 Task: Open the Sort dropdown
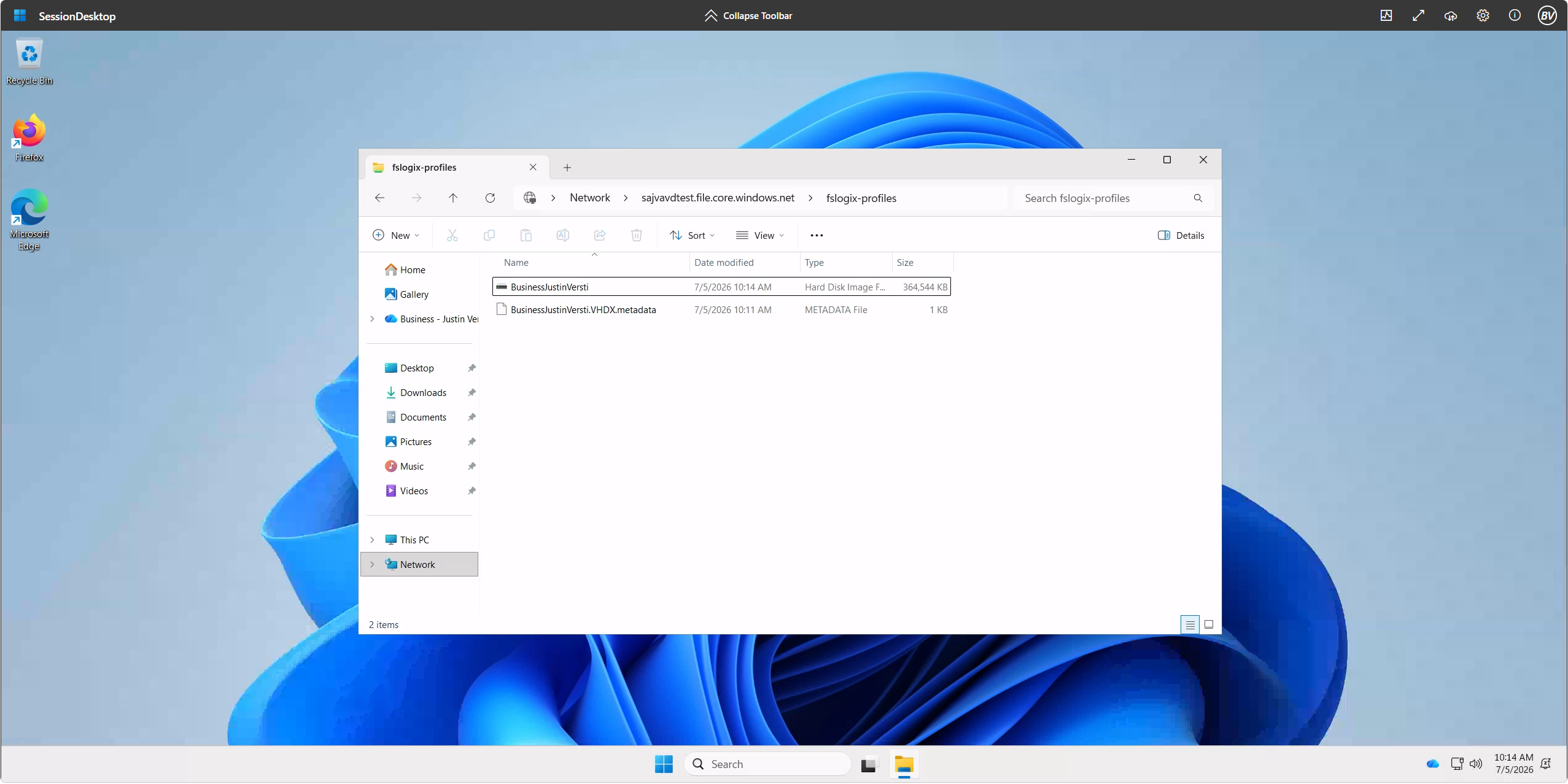point(693,236)
